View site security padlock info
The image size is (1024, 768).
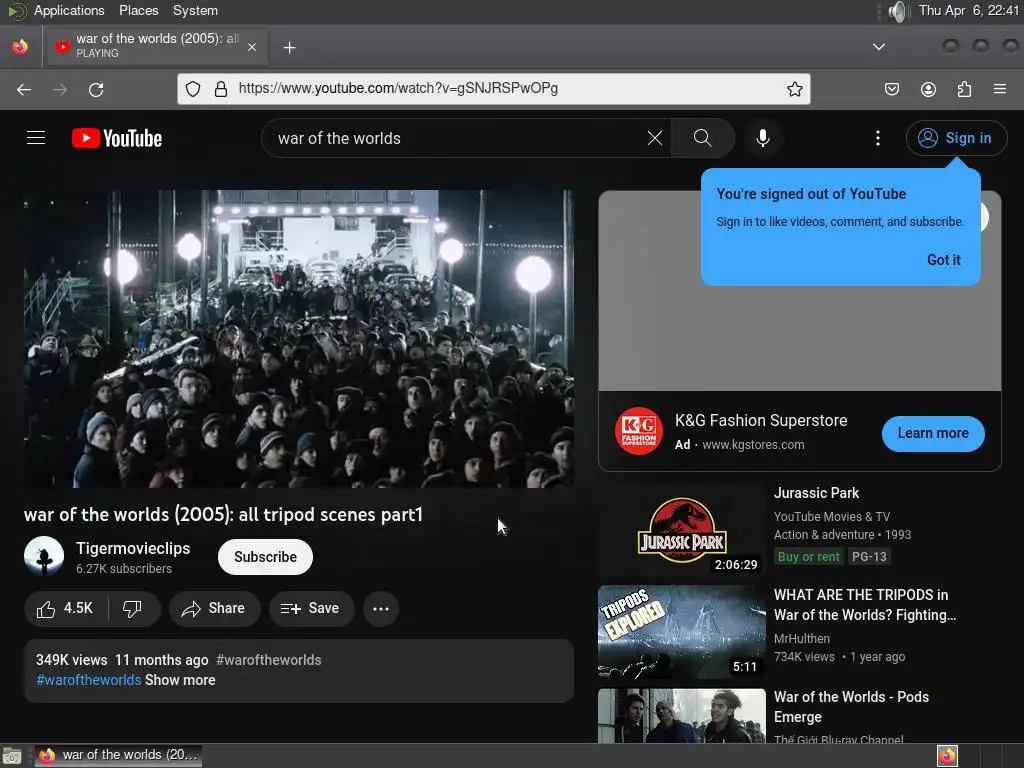click(221, 89)
